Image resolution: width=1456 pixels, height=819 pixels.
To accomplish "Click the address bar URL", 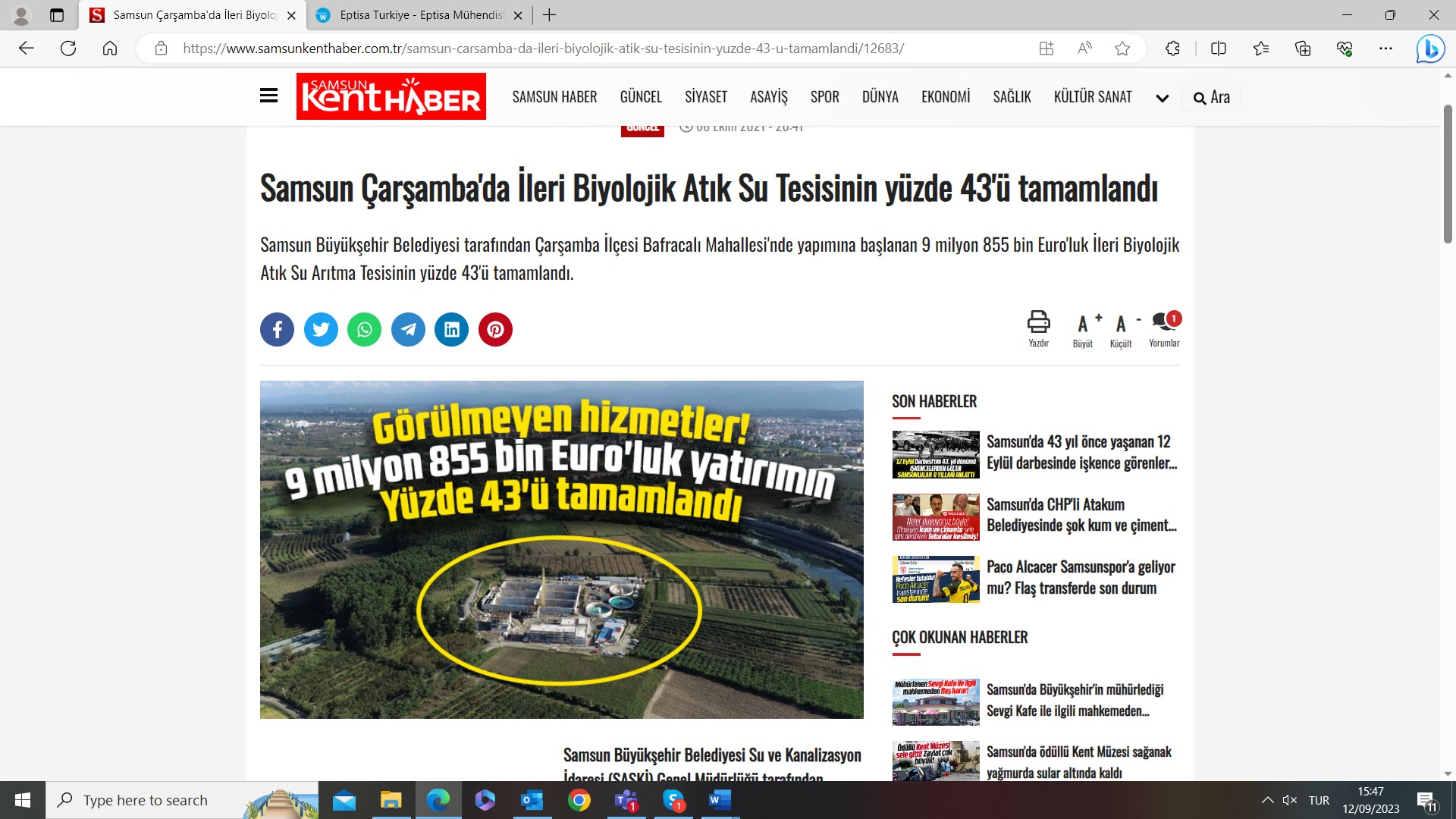I will [543, 49].
